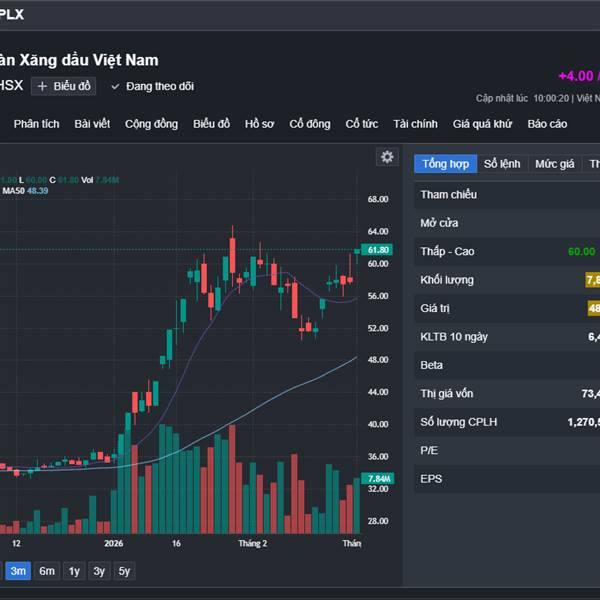Select the Cổ đông tab
Viewport: 600px width, 600px height.
point(310,124)
